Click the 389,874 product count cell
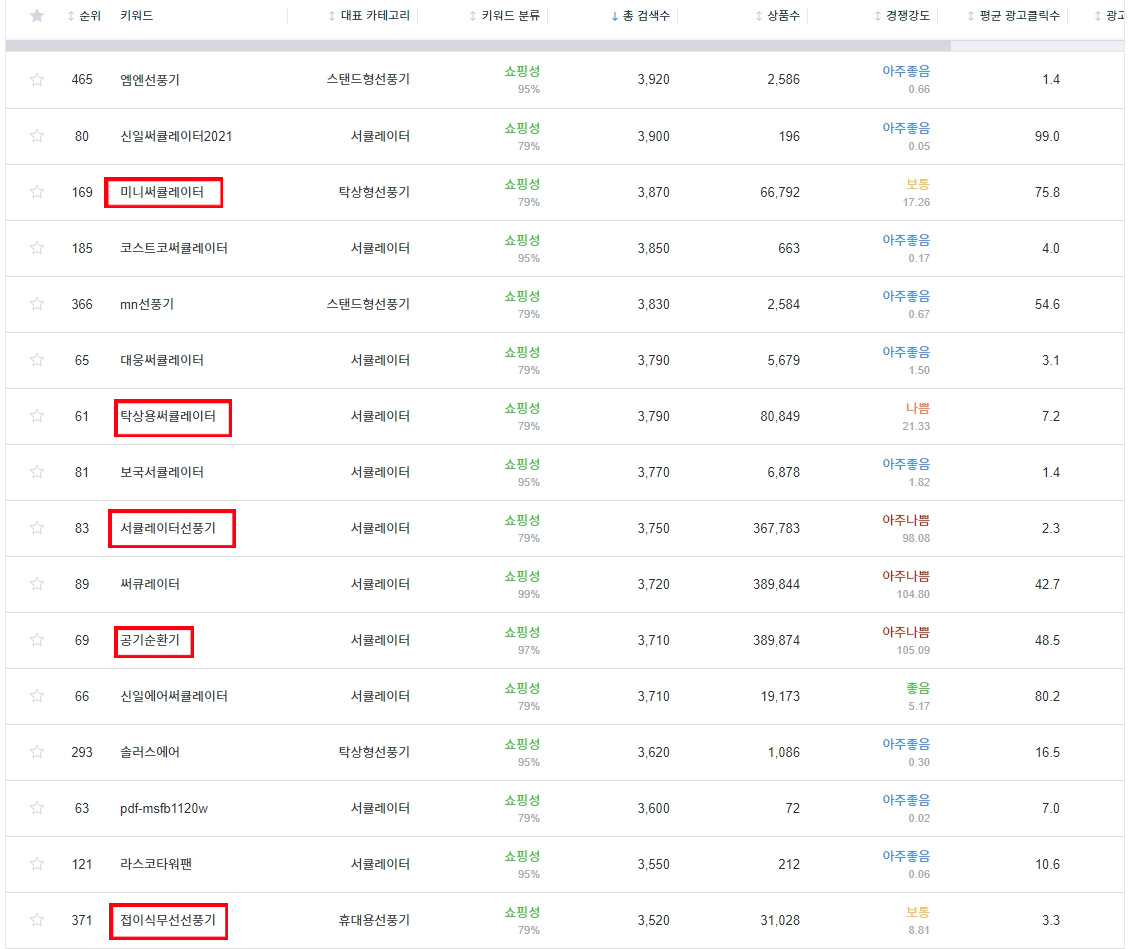The image size is (1134, 949). tap(776, 640)
